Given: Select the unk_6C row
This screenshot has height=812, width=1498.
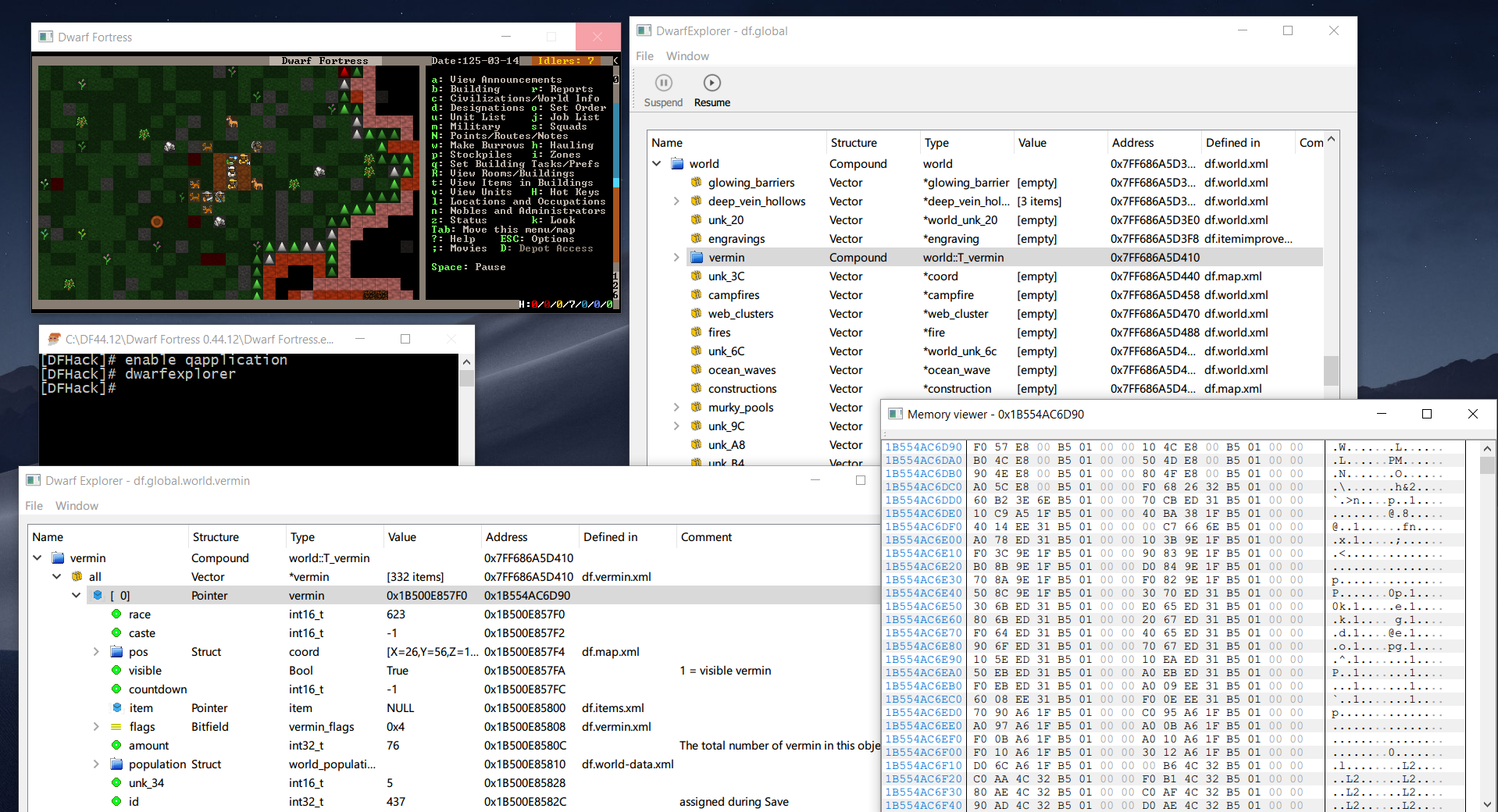Looking at the screenshot, I should [x=986, y=351].
